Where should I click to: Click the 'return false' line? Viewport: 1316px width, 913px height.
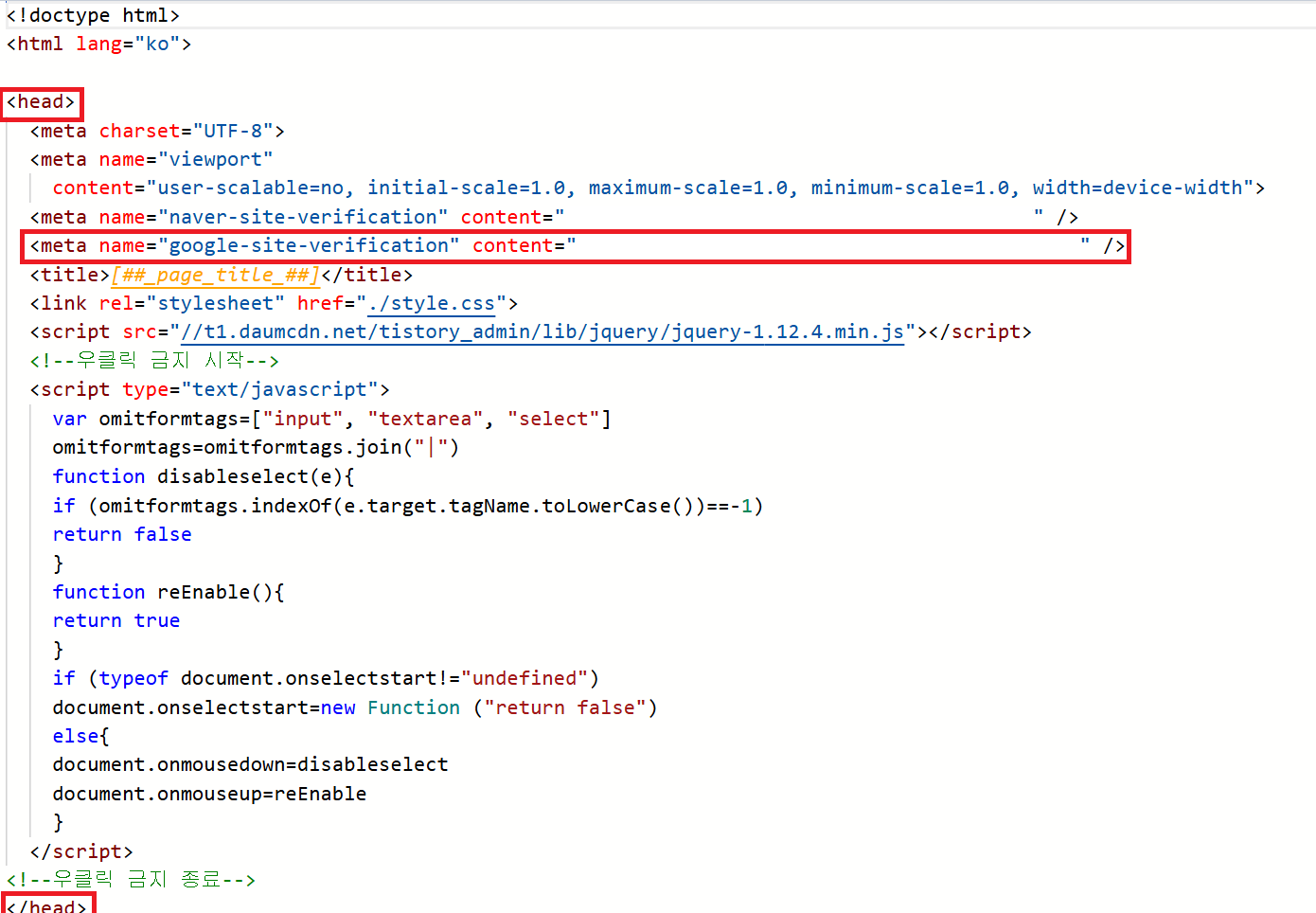(122, 535)
